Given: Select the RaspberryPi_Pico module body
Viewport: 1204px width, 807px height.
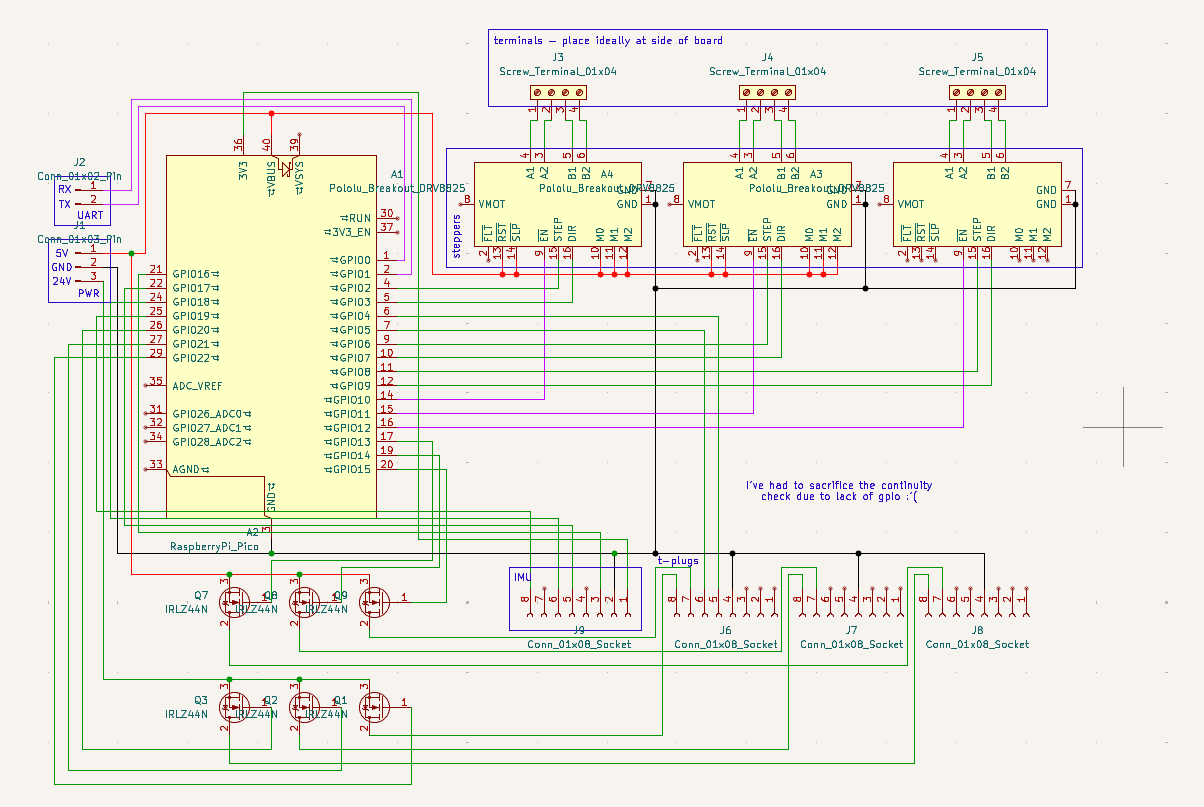Looking at the screenshot, I should (x=271, y=336).
